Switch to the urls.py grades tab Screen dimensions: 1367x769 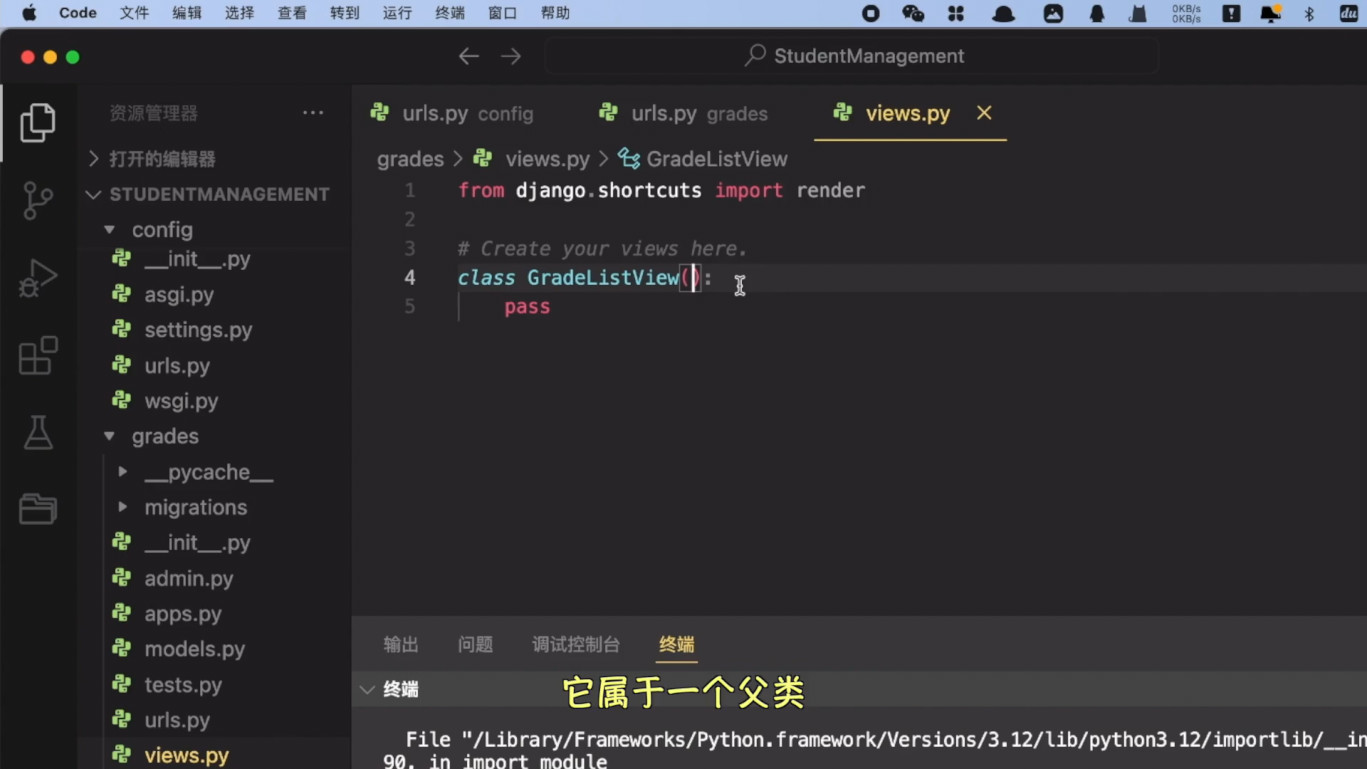pos(683,113)
